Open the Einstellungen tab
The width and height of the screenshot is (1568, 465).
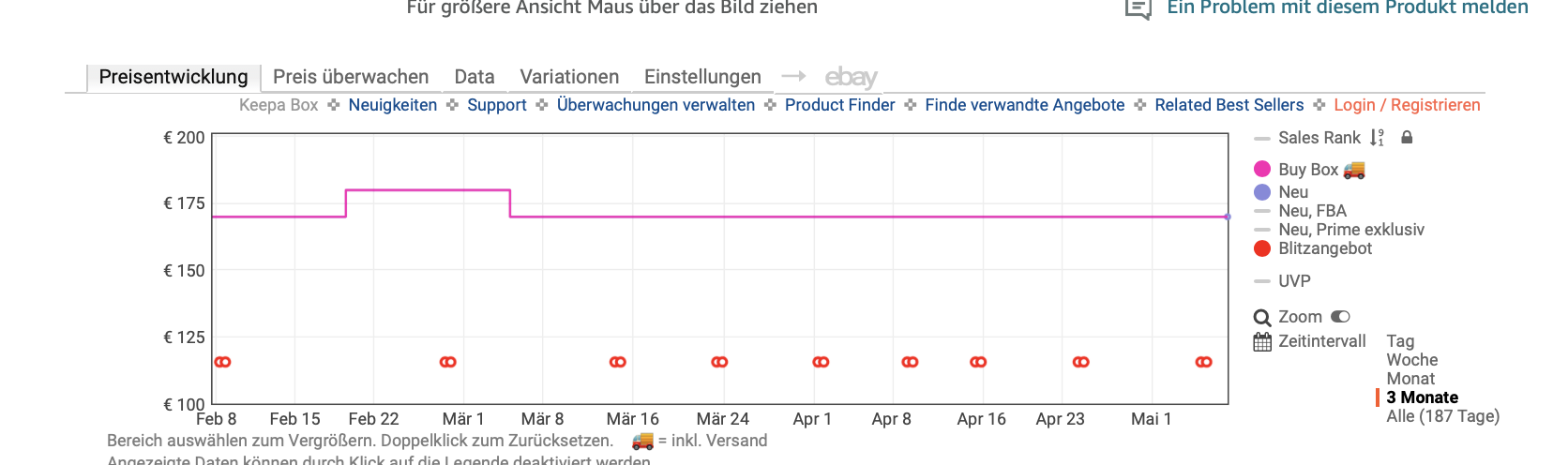pos(702,77)
